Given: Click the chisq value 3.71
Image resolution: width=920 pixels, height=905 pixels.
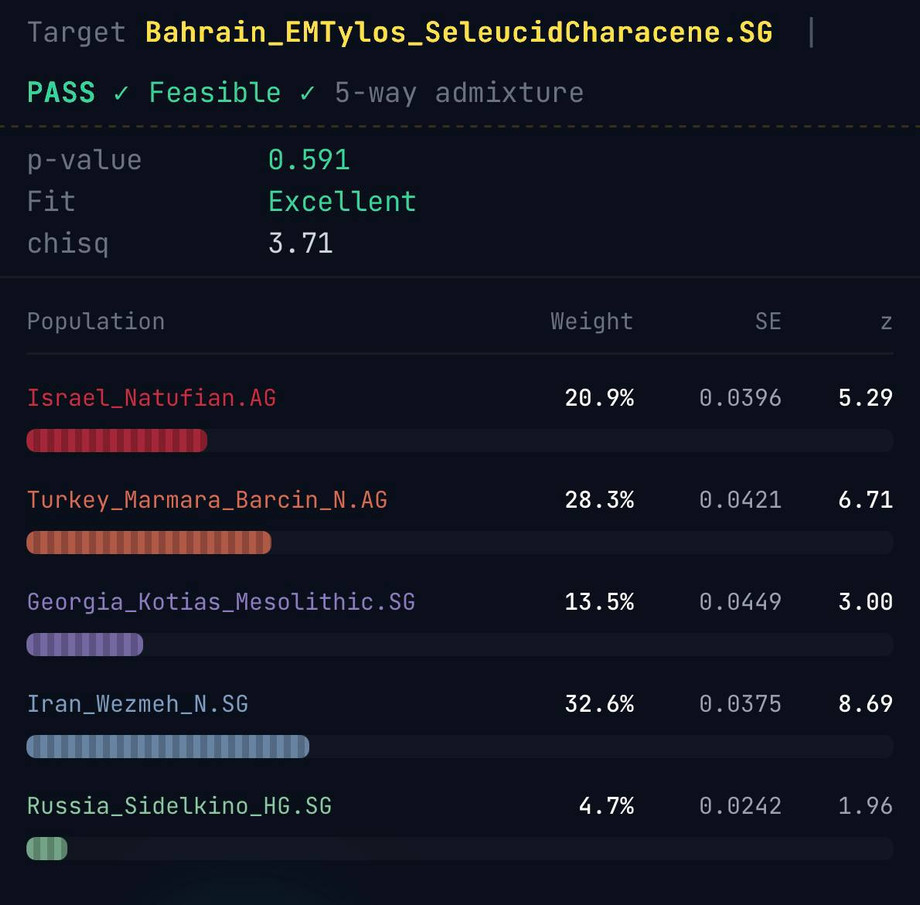Looking at the screenshot, I should click(x=300, y=243).
